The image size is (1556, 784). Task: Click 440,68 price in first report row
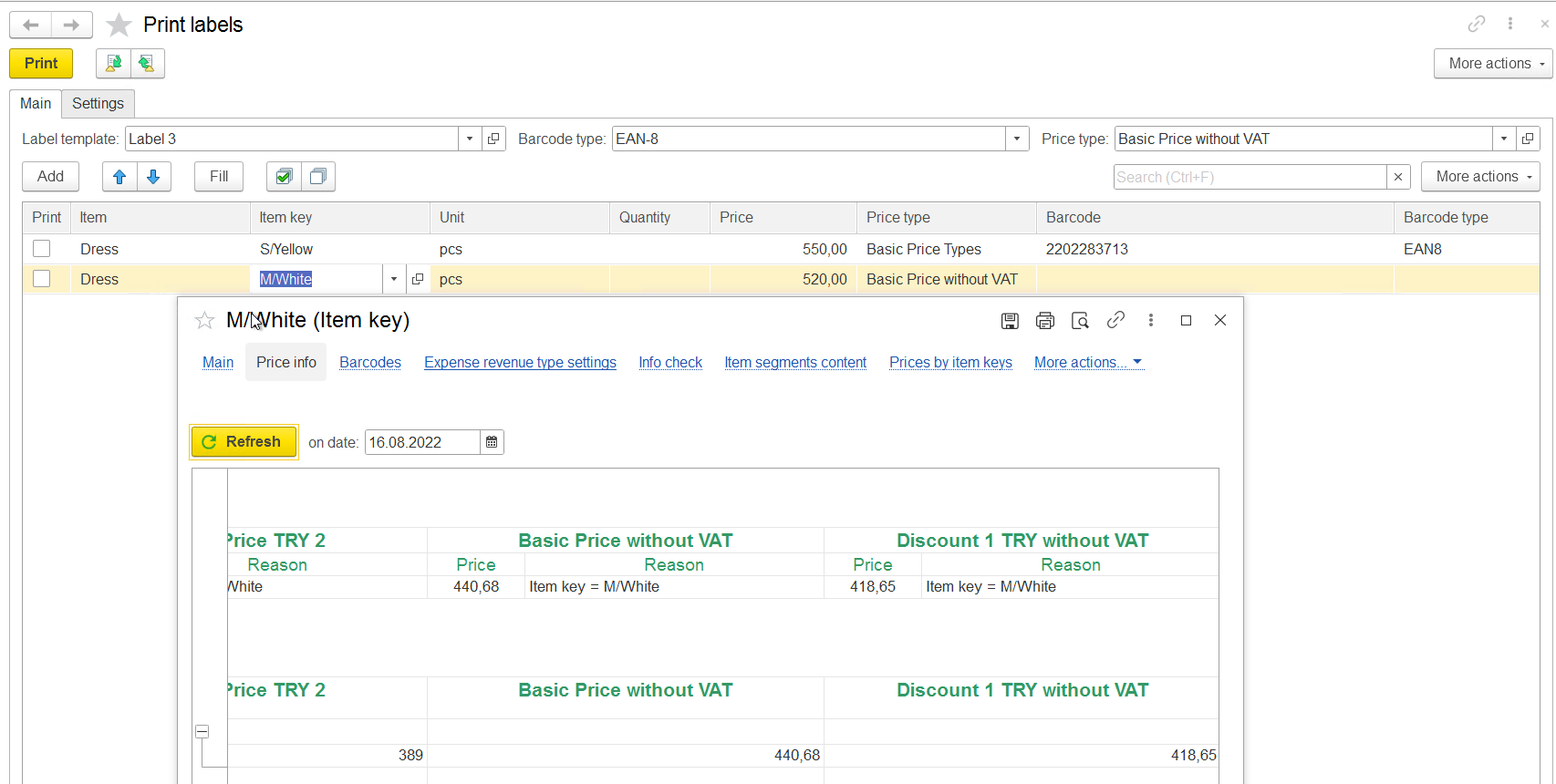[476, 587]
